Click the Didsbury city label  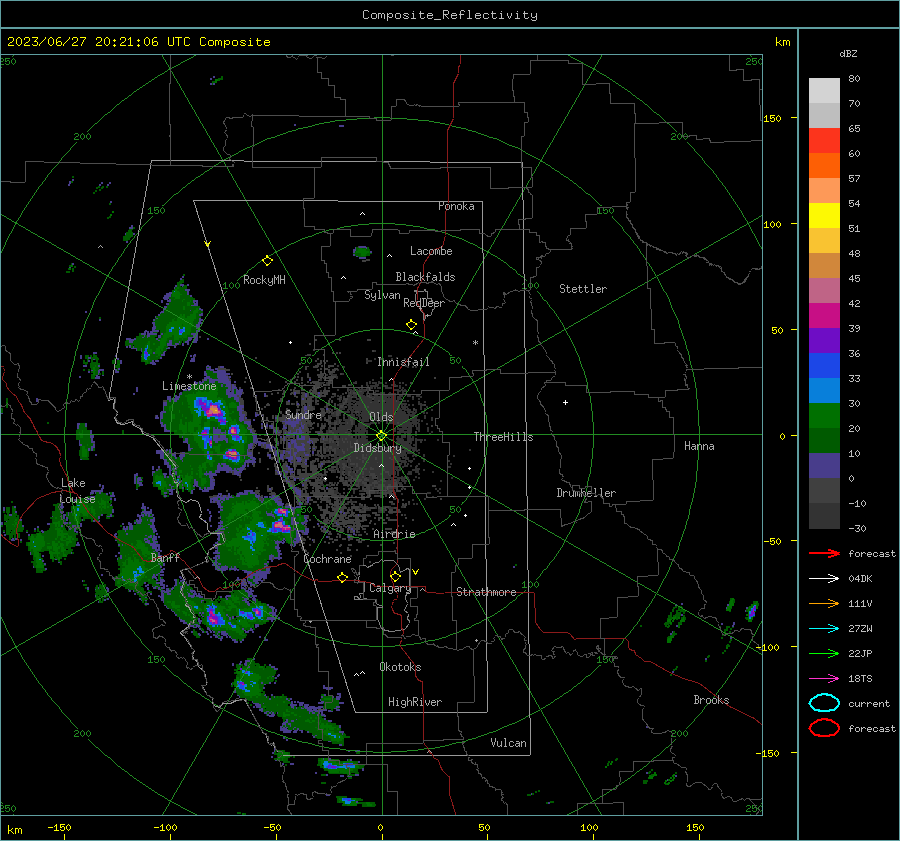[377, 448]
